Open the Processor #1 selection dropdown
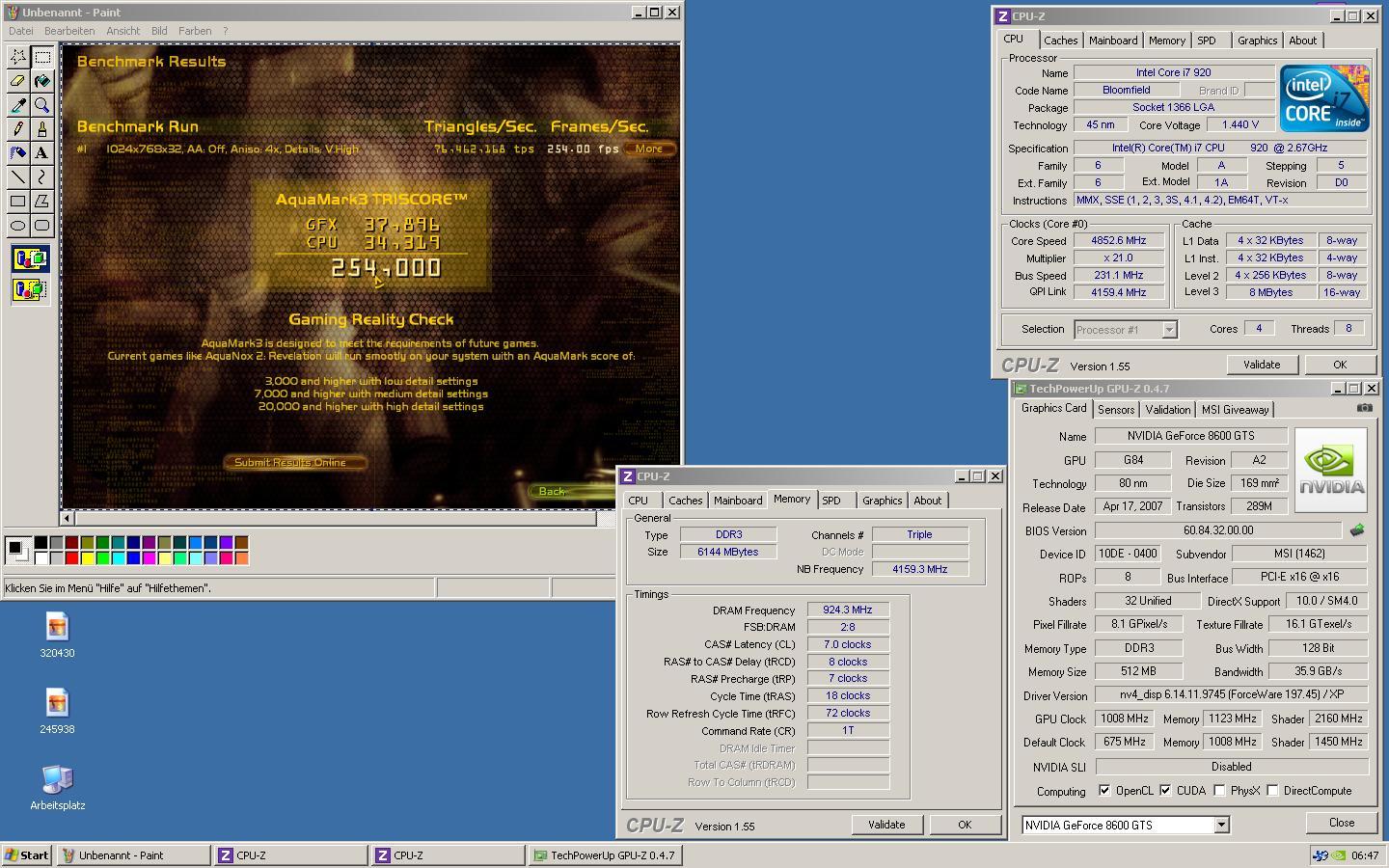The height and width of the screenshot is (868, 1389). click(1169, 330)
